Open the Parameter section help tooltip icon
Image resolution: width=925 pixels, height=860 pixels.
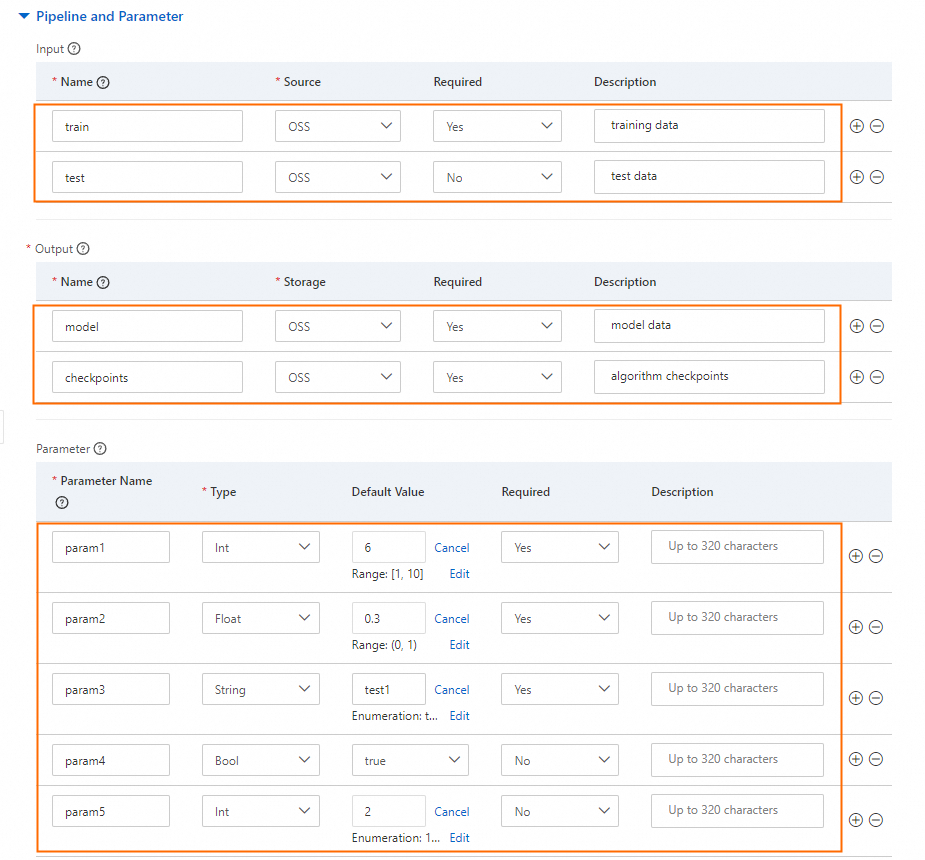point(100,449)
